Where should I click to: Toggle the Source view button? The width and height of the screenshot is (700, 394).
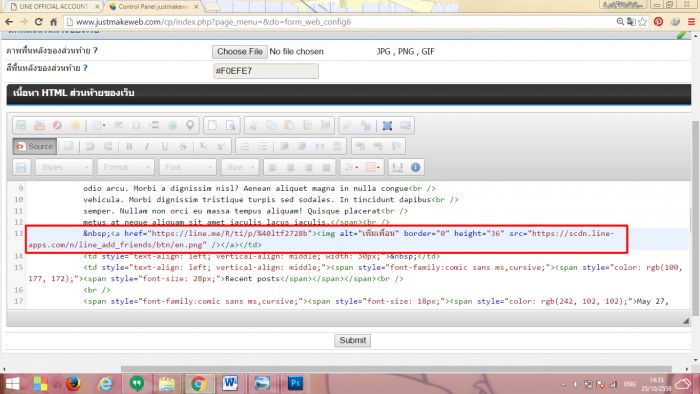[35, 146]
